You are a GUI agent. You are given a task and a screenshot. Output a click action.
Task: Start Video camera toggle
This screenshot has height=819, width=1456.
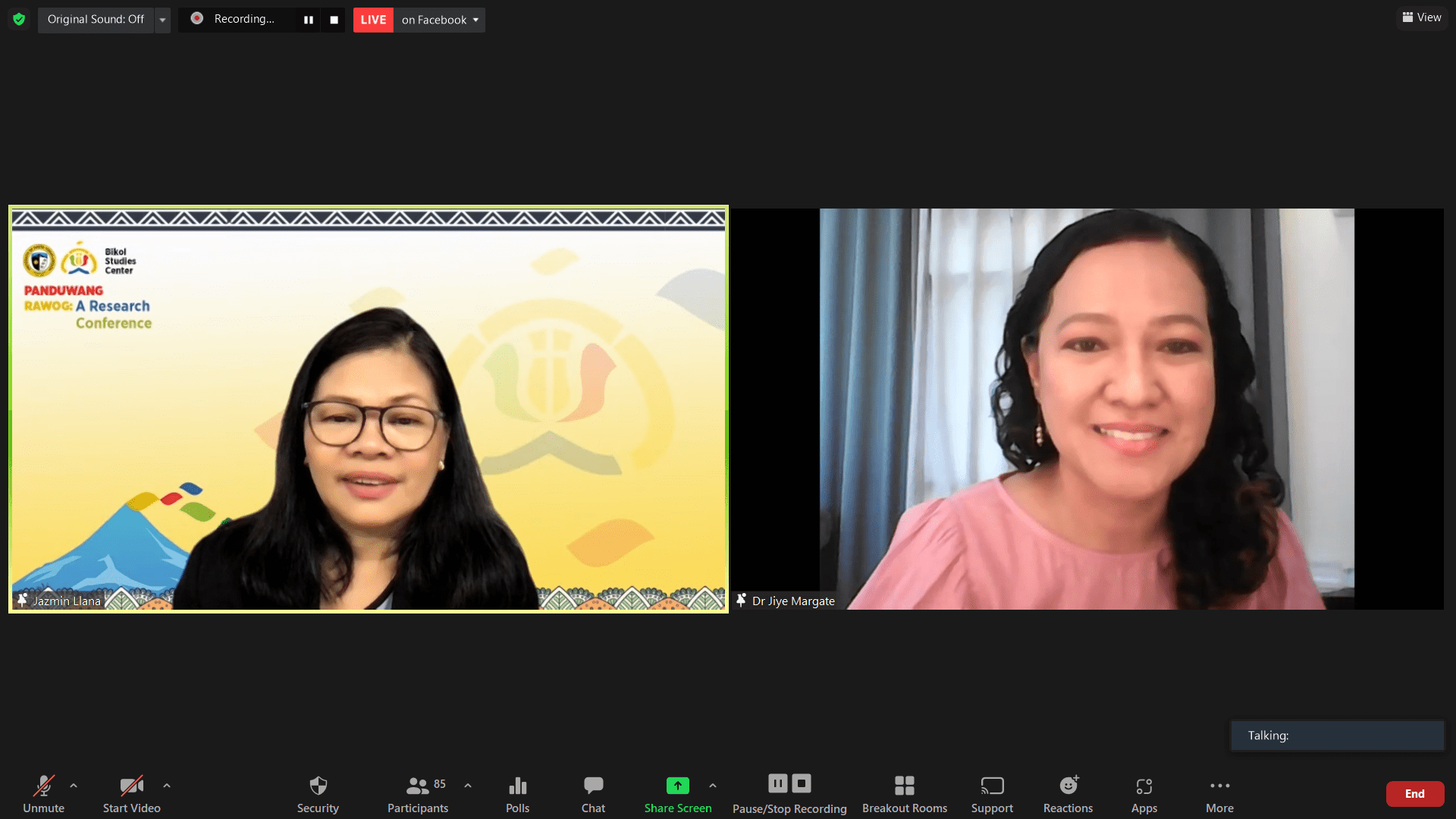tap(131, 793)
